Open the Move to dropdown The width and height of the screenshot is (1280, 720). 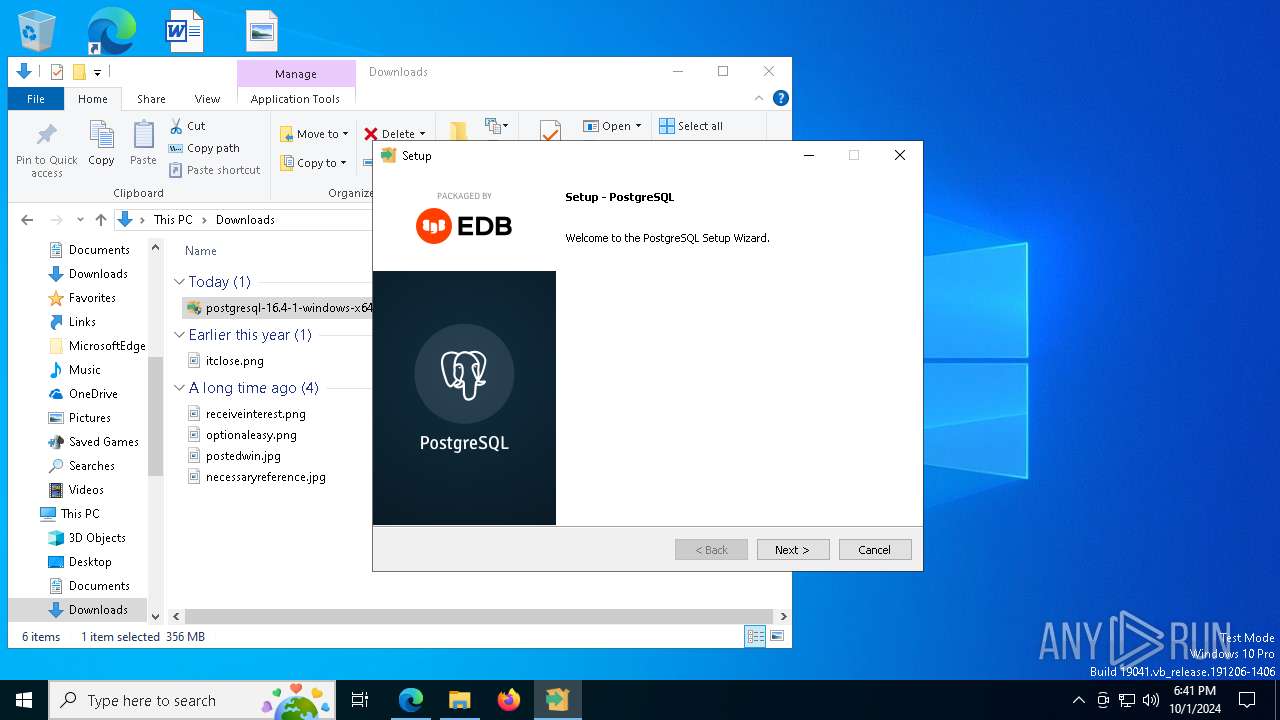314,134
